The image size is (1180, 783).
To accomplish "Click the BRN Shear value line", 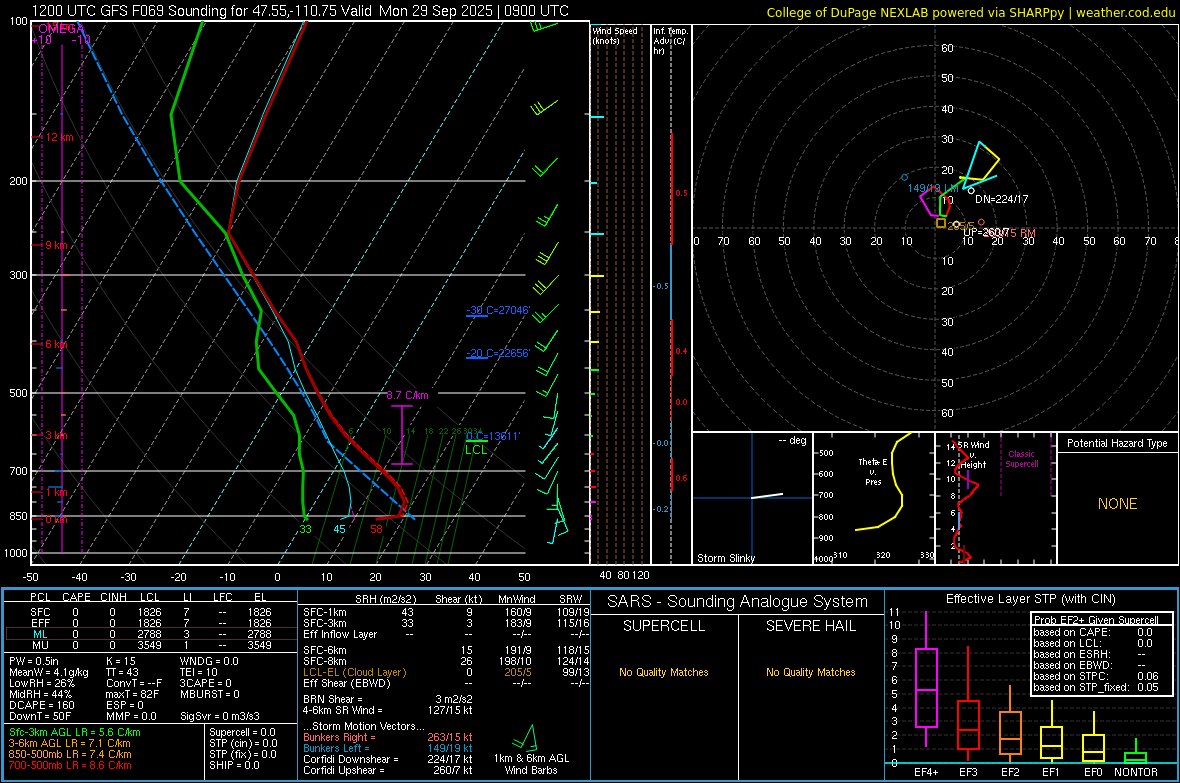I will [x=388, y=699].
